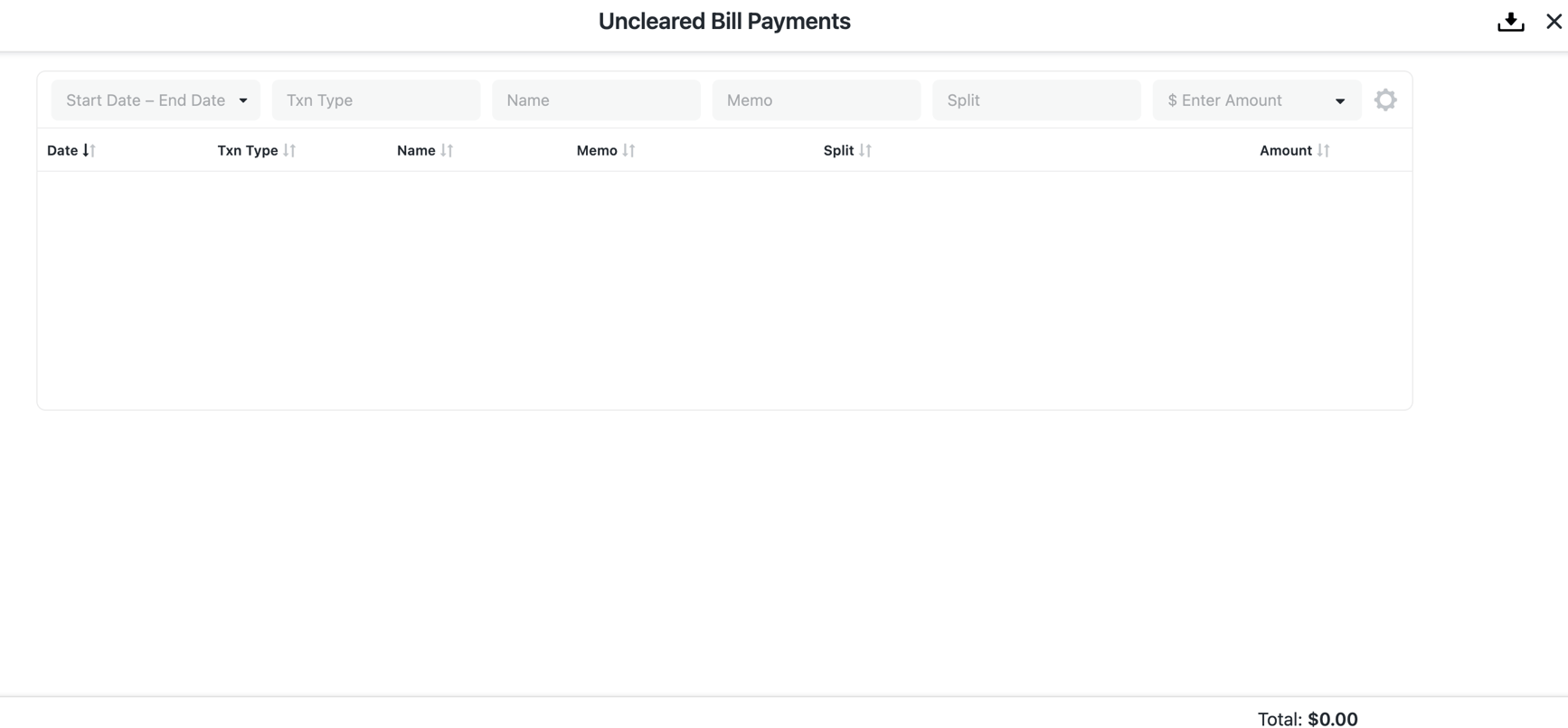Click inside the Memo filter field
Viewport: 1568px width, 728px height.
[815, 99]
